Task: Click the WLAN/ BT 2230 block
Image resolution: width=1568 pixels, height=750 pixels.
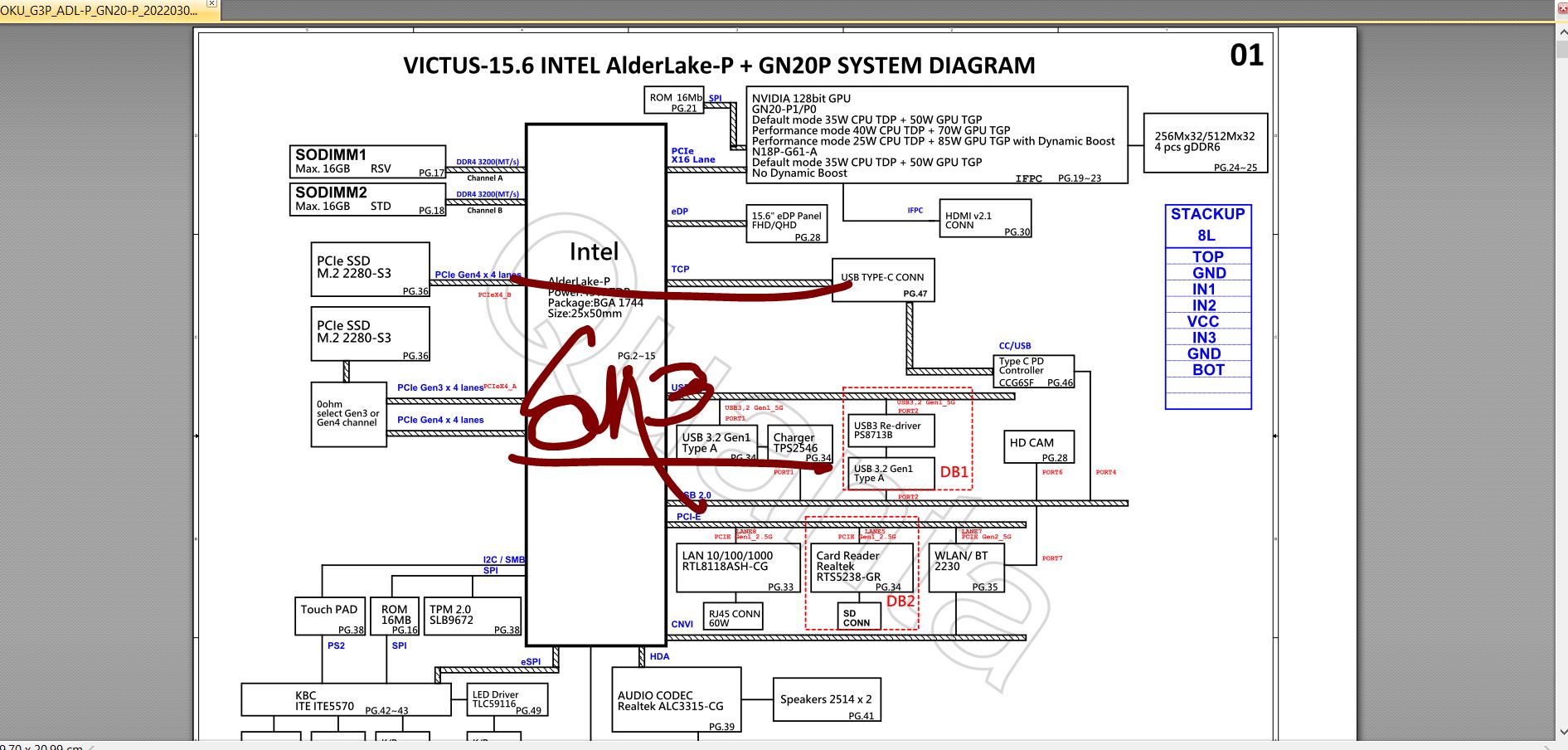Action: [967, 567]
